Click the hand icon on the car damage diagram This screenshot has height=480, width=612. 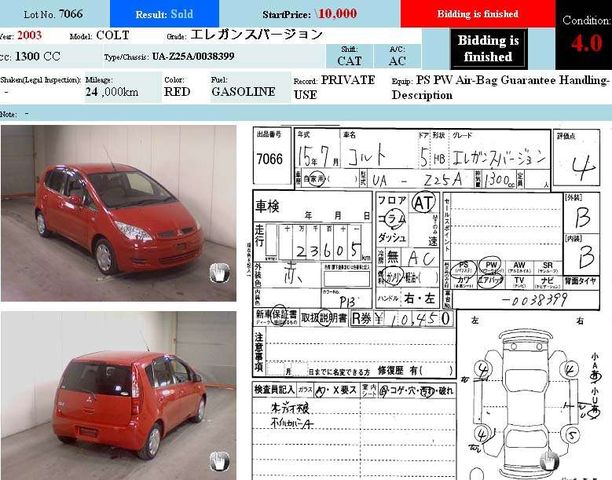tap(548, 460)
